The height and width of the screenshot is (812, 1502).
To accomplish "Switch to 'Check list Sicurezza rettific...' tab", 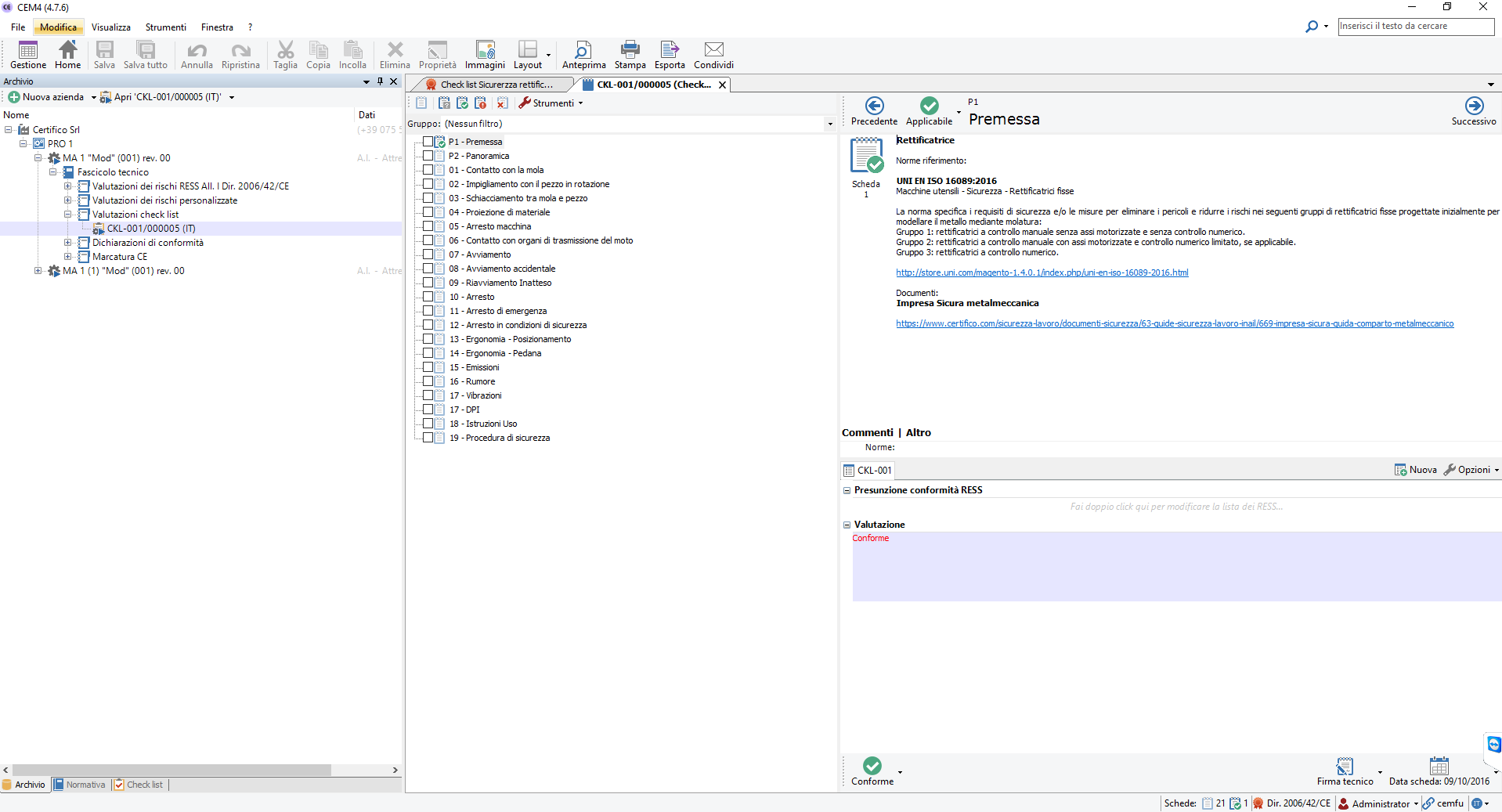I will (x=495, y=85).
